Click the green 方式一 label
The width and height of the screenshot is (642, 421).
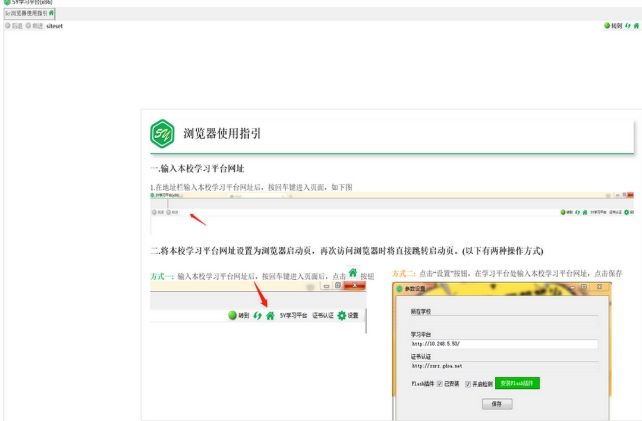(162, 276)
